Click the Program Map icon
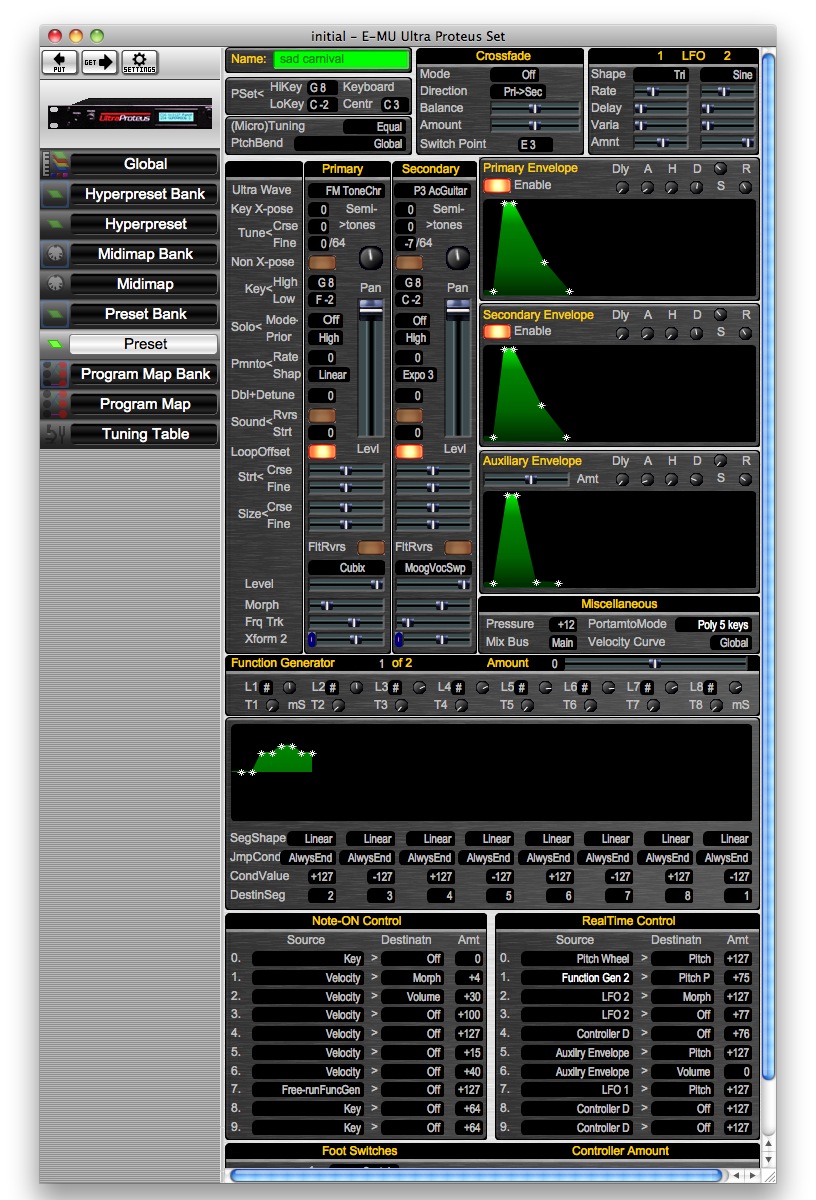This screenshot has width=816, height=1200. (x=55, y=404)
